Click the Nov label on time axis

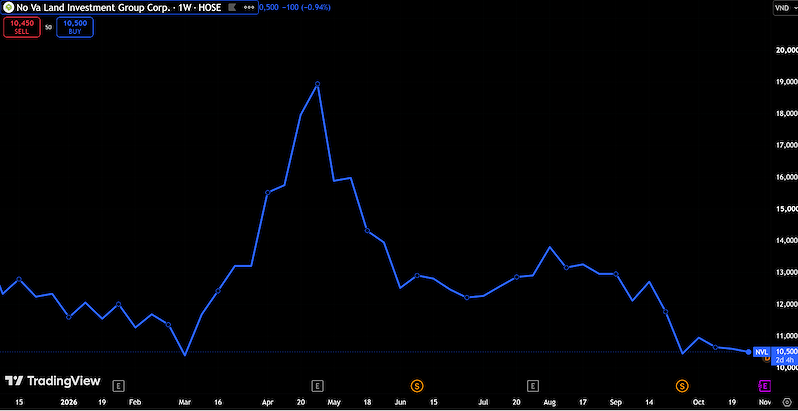click(x=765, y=402)
